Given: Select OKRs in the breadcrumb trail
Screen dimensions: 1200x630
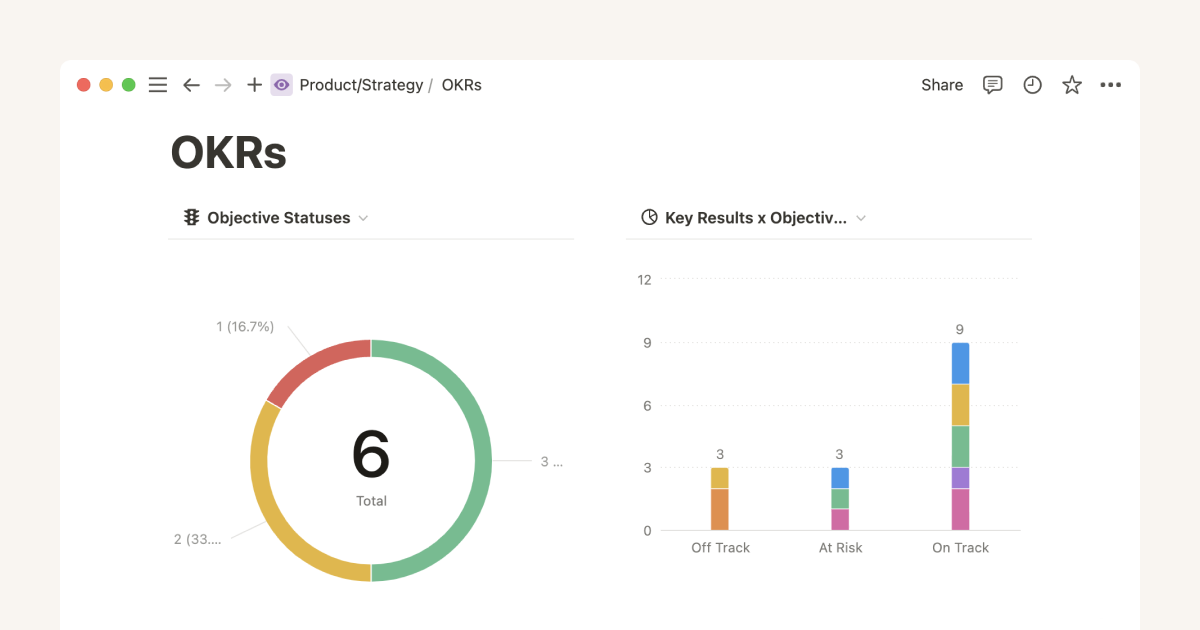Looking at the screenshot, I should pyautogui.click(x=461, y=85).
